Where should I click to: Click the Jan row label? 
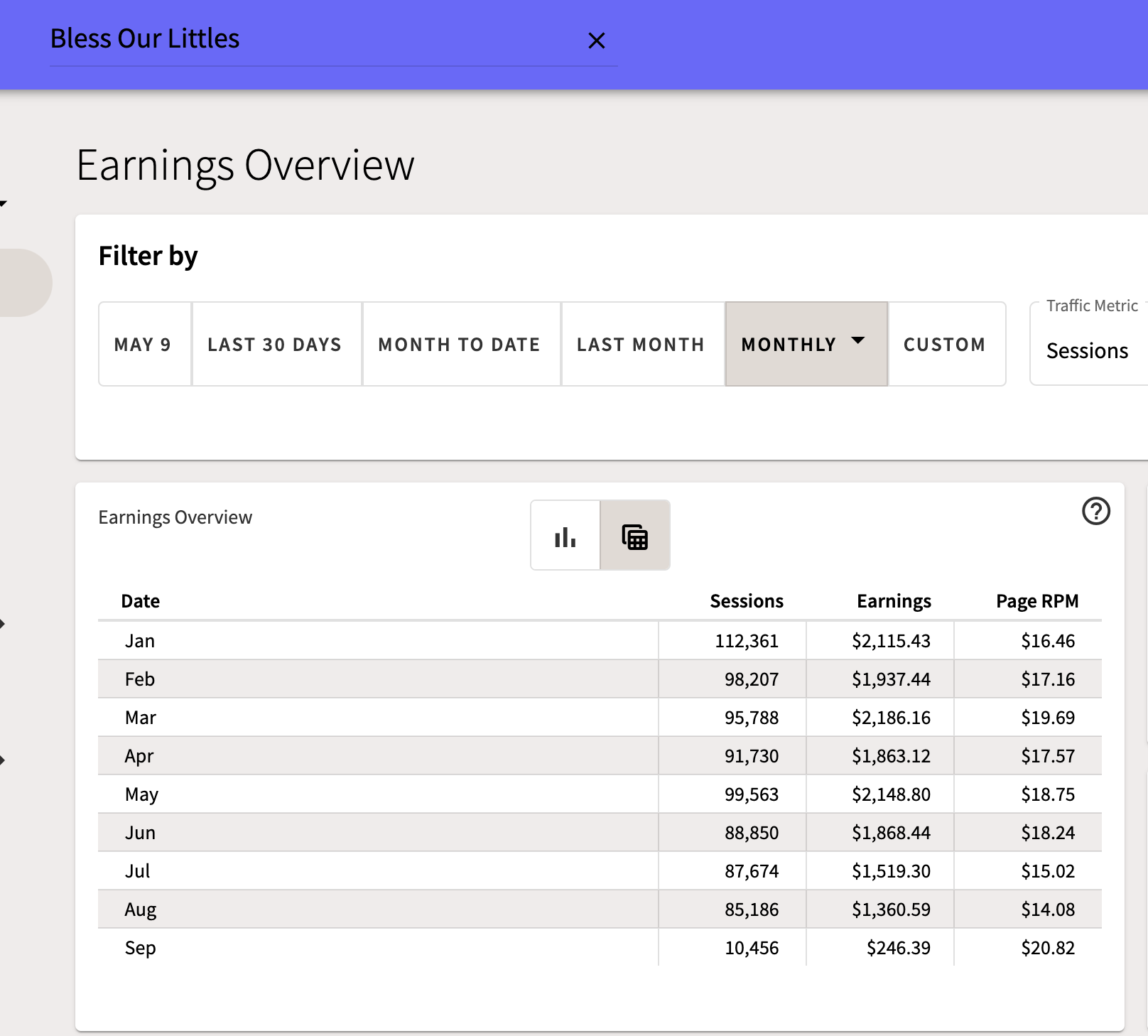(x=140, y=641)
